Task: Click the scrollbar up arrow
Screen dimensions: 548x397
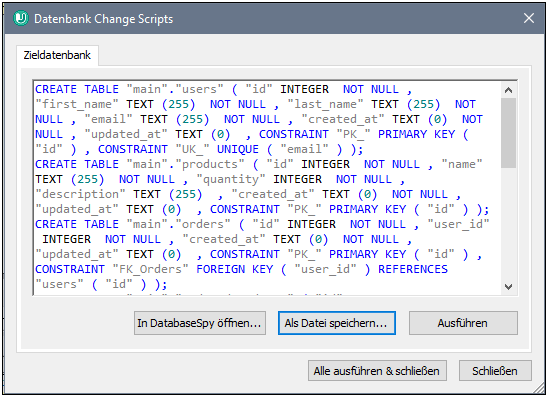Action: tap(509, 90)
